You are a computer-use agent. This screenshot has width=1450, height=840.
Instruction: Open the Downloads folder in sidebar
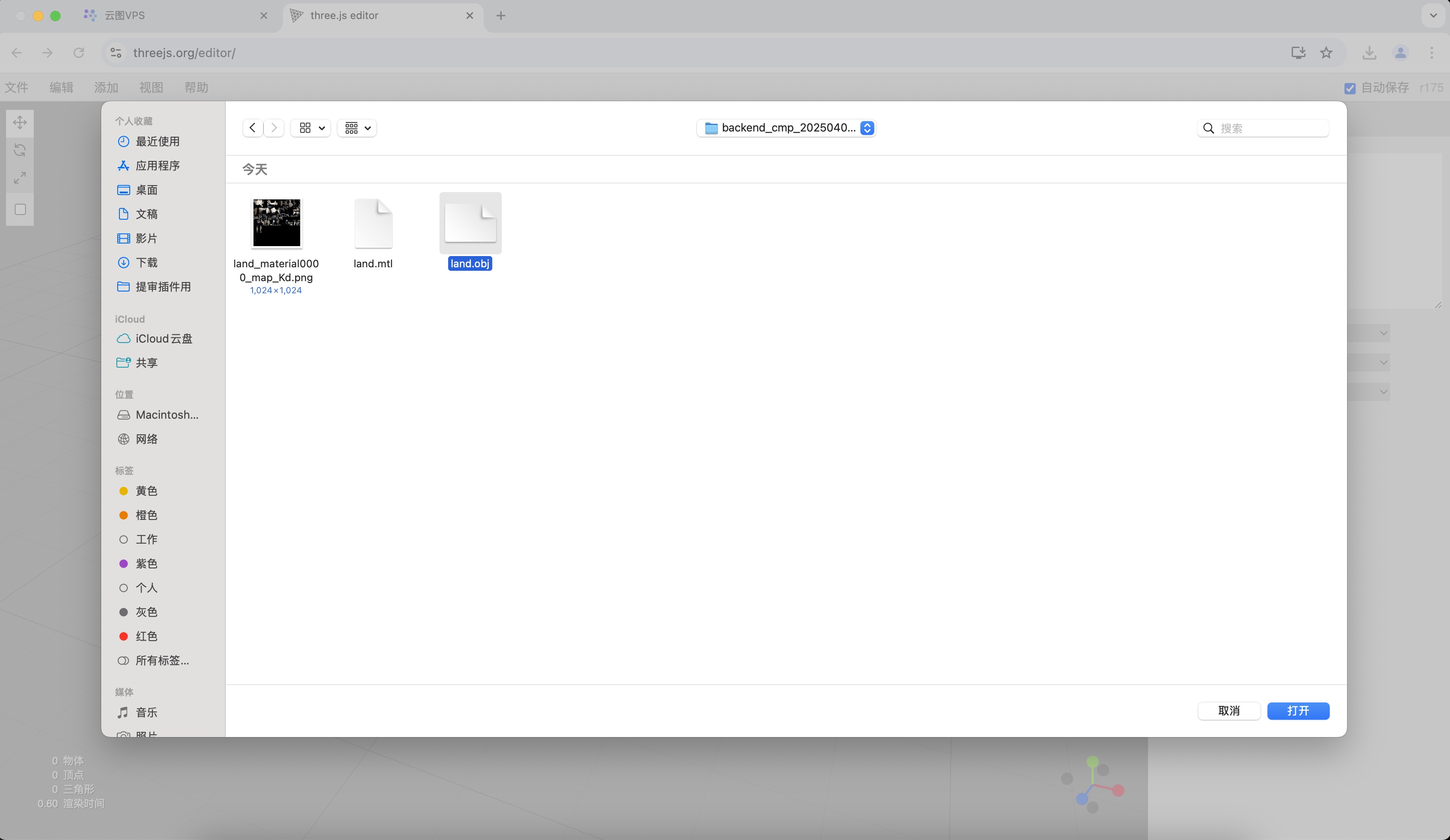(x=146, y=263)
